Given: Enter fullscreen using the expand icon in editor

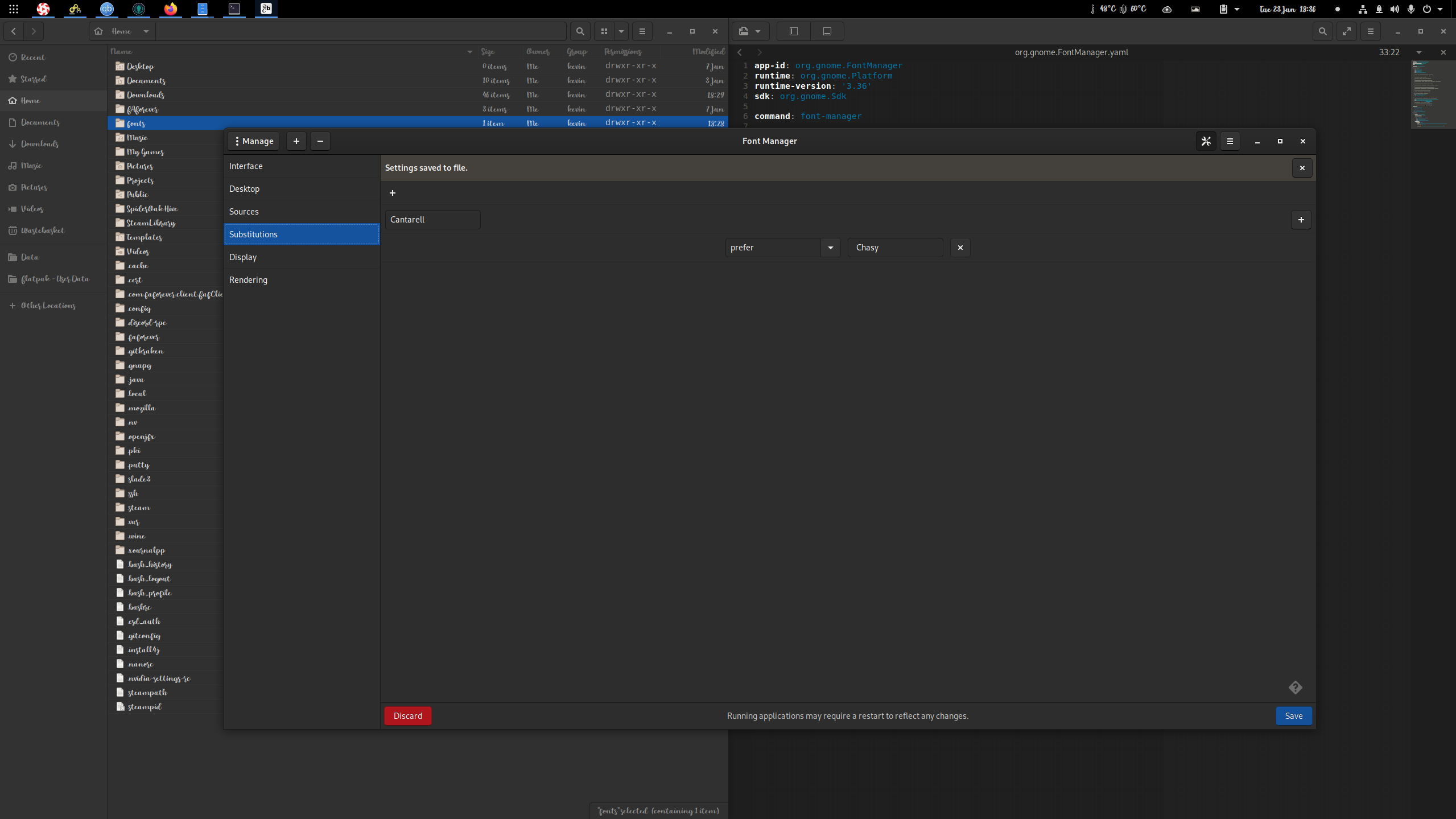Looking at the screenshot, I should tap(1347, 31).
